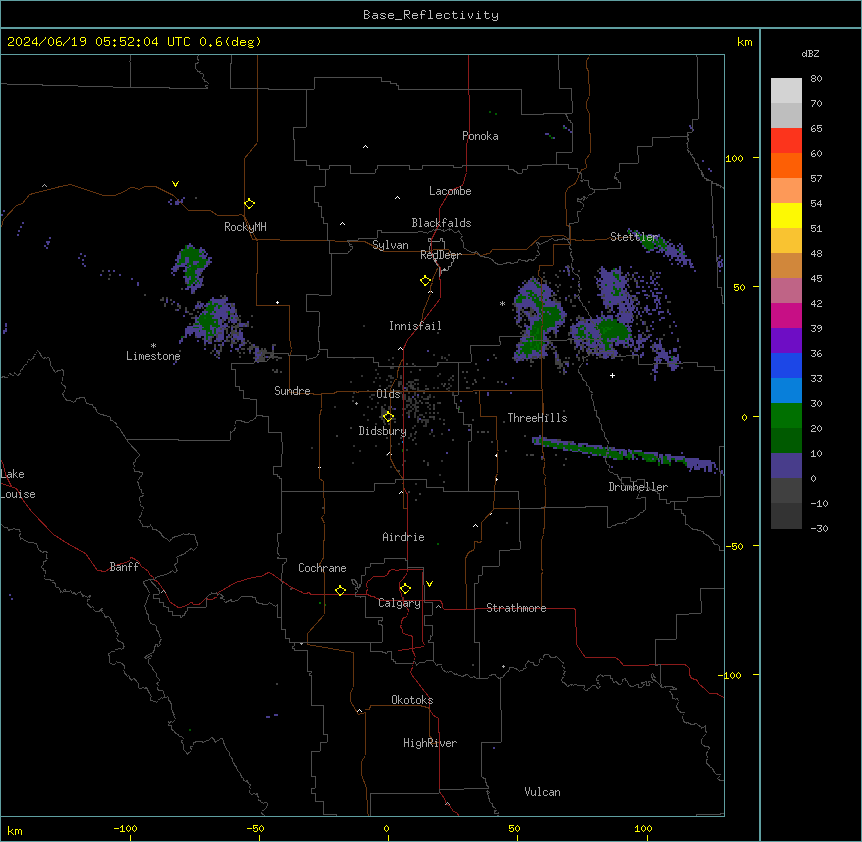Screen dimensions: 862x842
Task: Click the white 80 dBZ legend swatch
Action: (786, 91)
